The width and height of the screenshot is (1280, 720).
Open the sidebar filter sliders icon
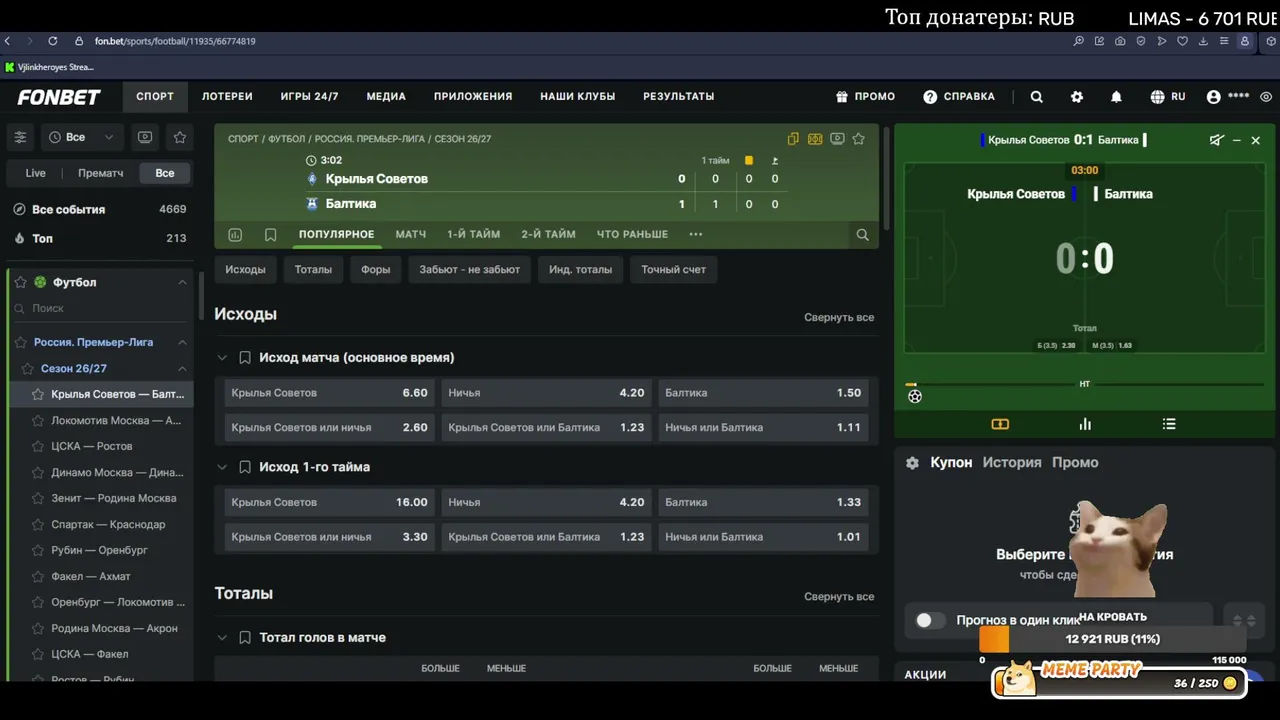coord(20,137)
